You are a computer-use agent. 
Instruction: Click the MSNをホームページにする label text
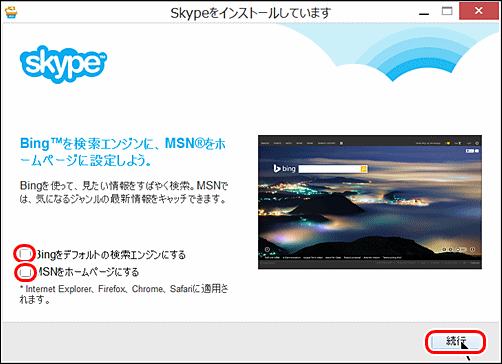(87, 272)
